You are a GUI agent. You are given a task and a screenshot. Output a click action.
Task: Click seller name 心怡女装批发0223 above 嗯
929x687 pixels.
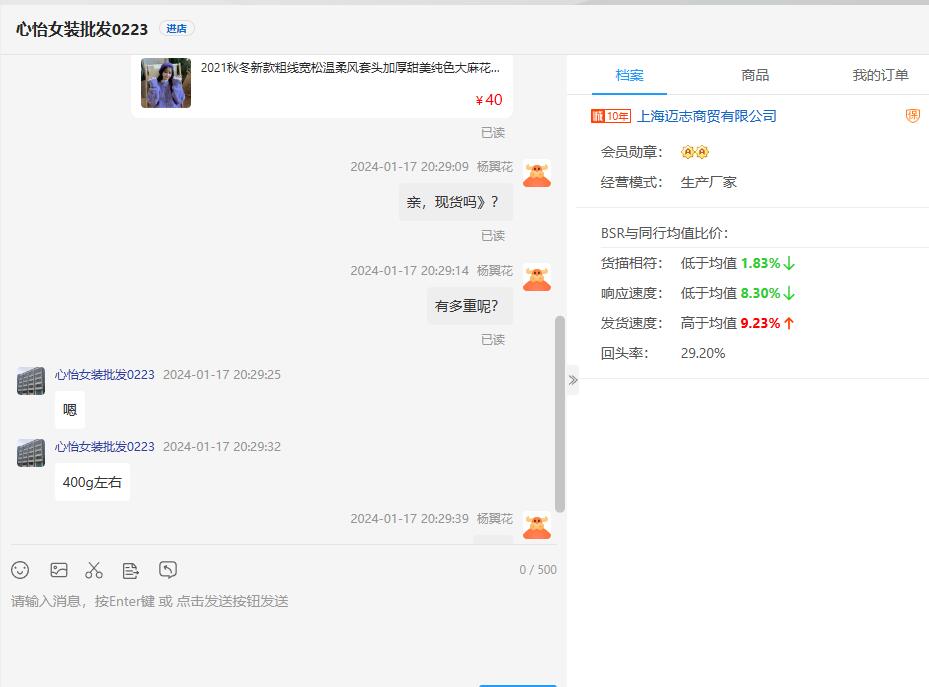(x=105, y=375)
